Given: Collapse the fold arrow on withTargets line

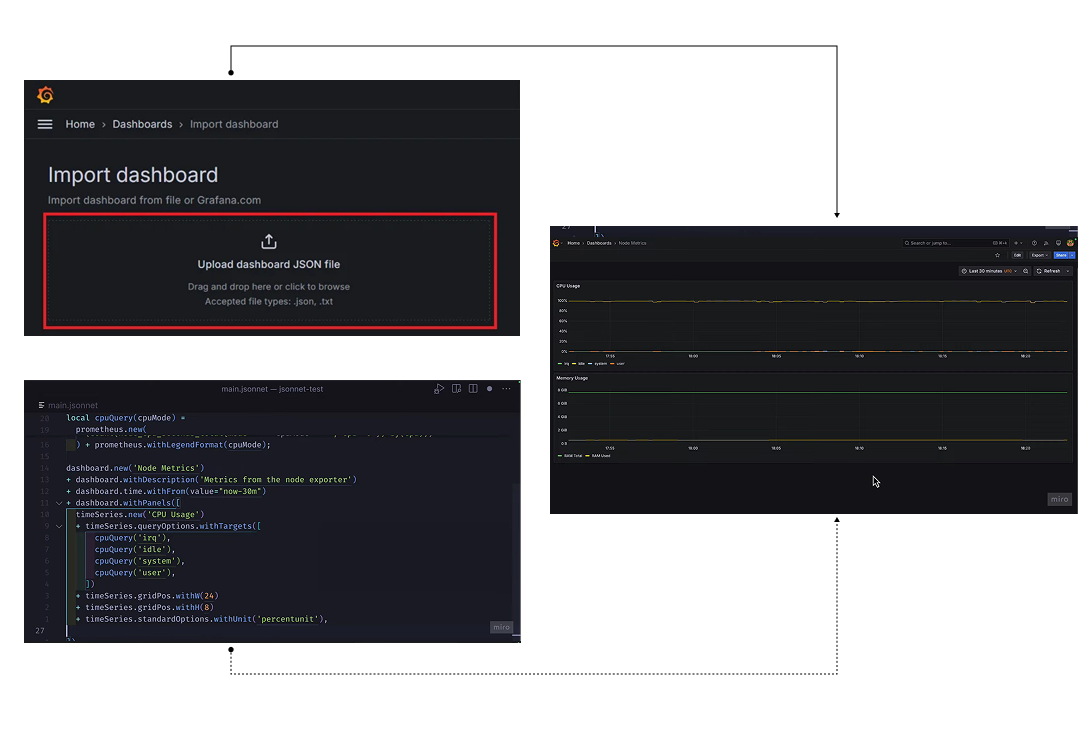Looking at the screenshot, I should 59,527.
